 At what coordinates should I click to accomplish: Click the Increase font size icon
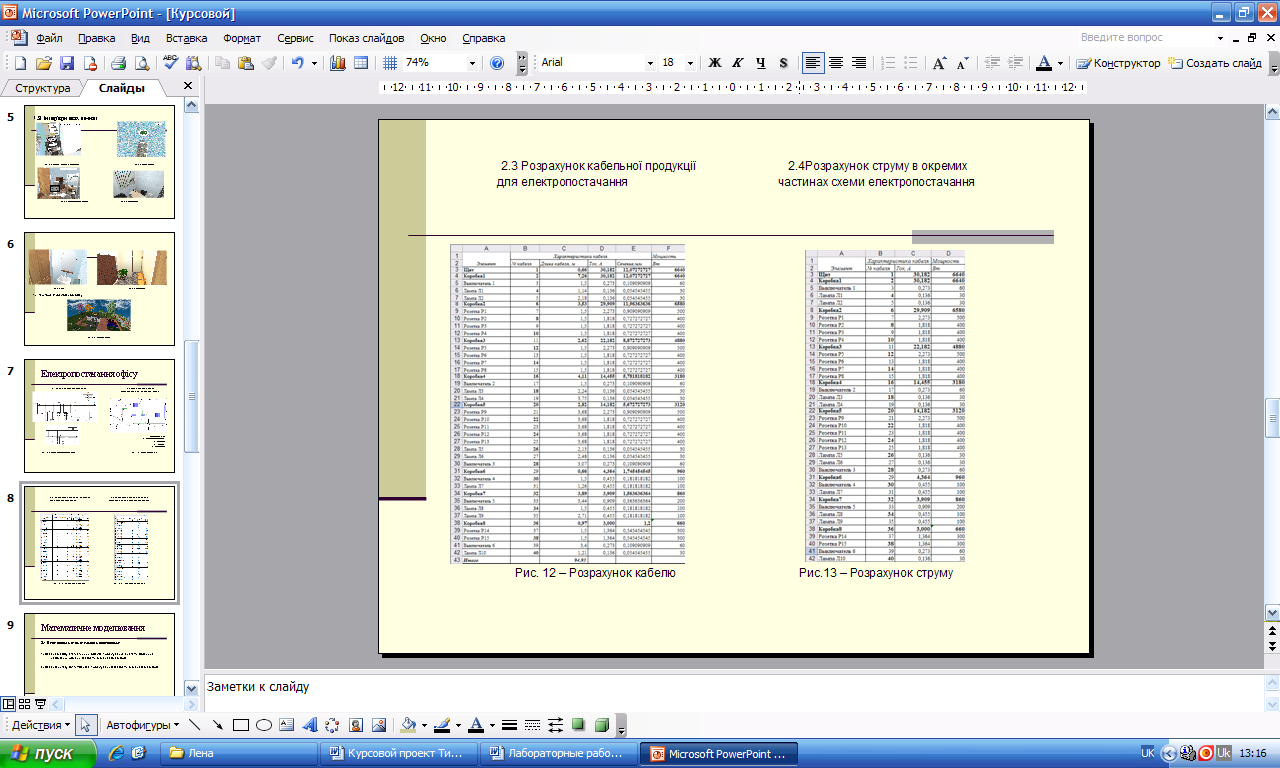939,63
